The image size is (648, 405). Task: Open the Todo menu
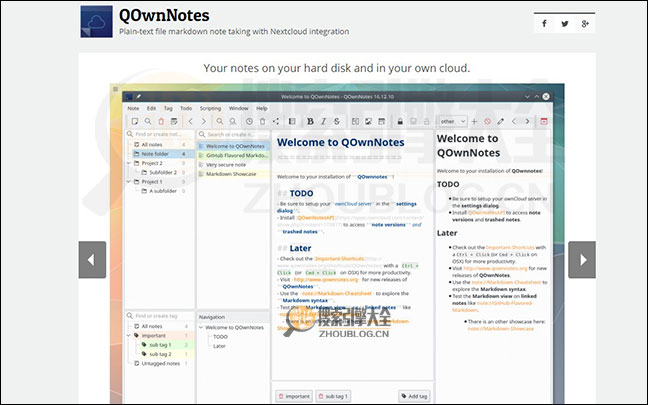pos(186,108)
